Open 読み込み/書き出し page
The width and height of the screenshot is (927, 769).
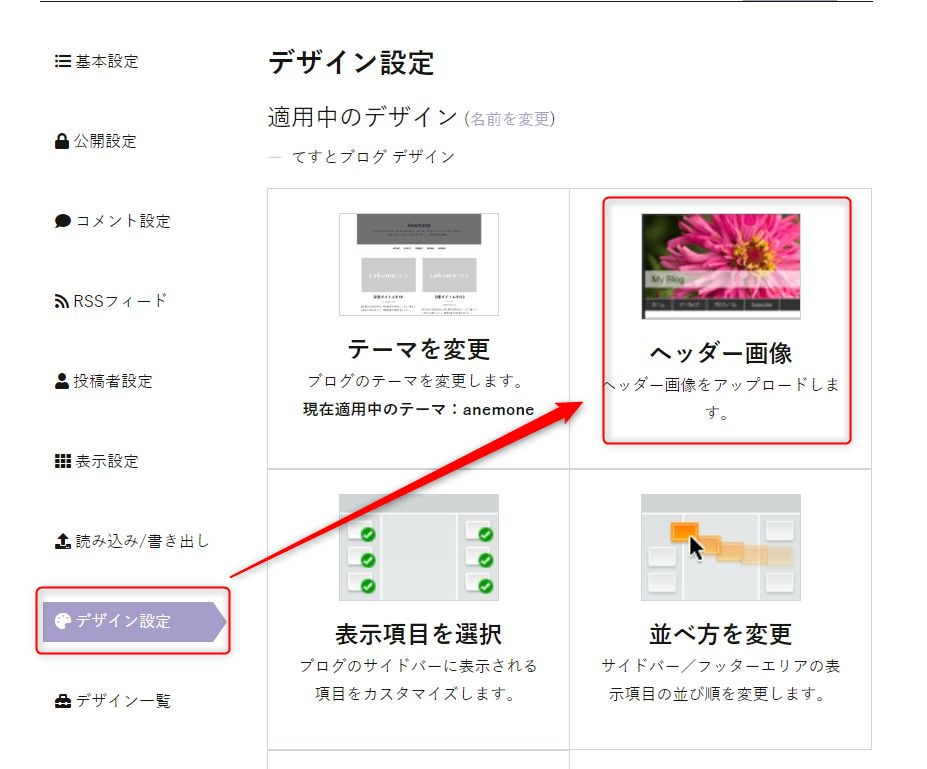132,541
